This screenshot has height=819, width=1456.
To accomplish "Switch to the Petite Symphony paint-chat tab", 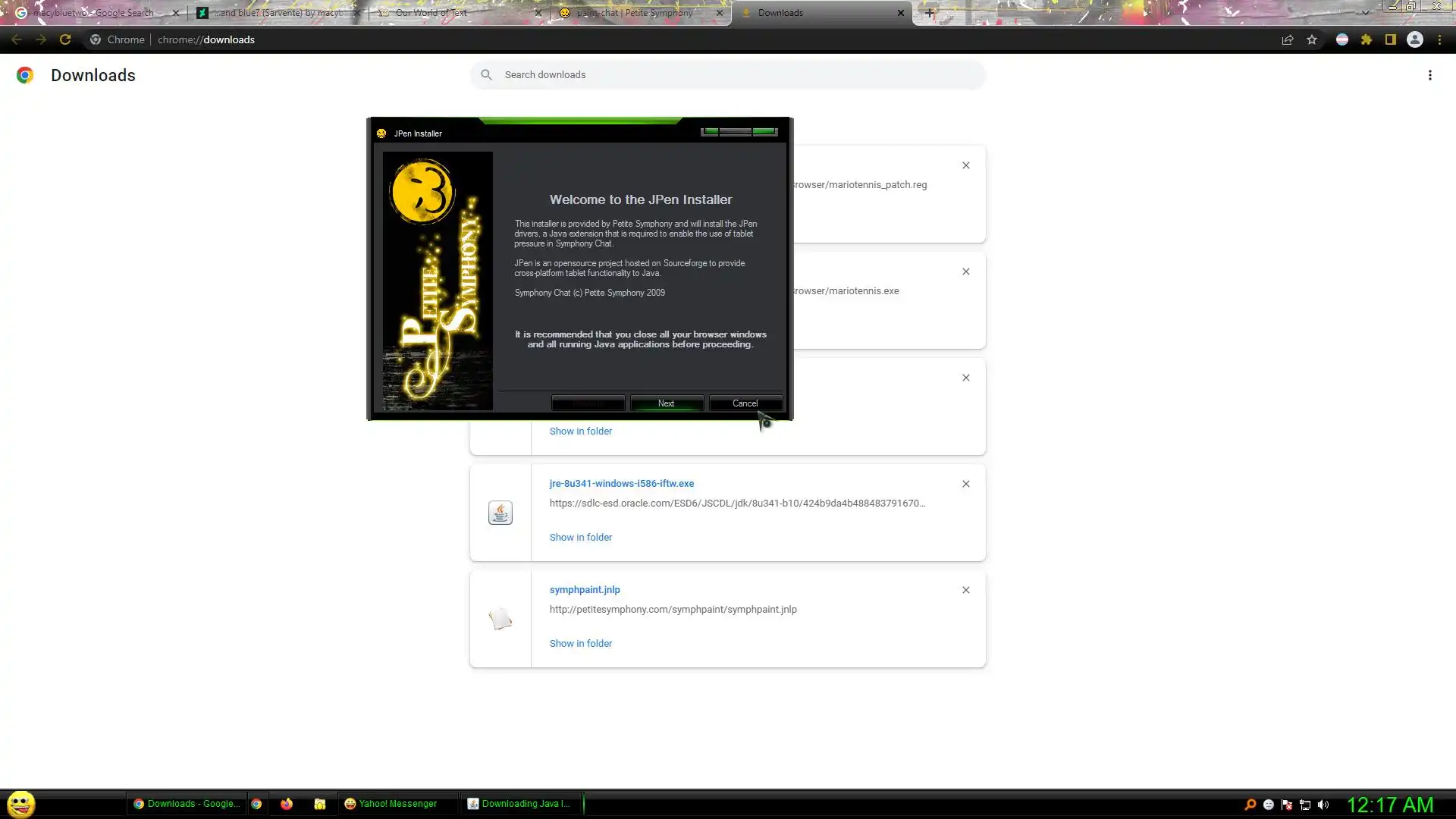I will click(637, 13).
